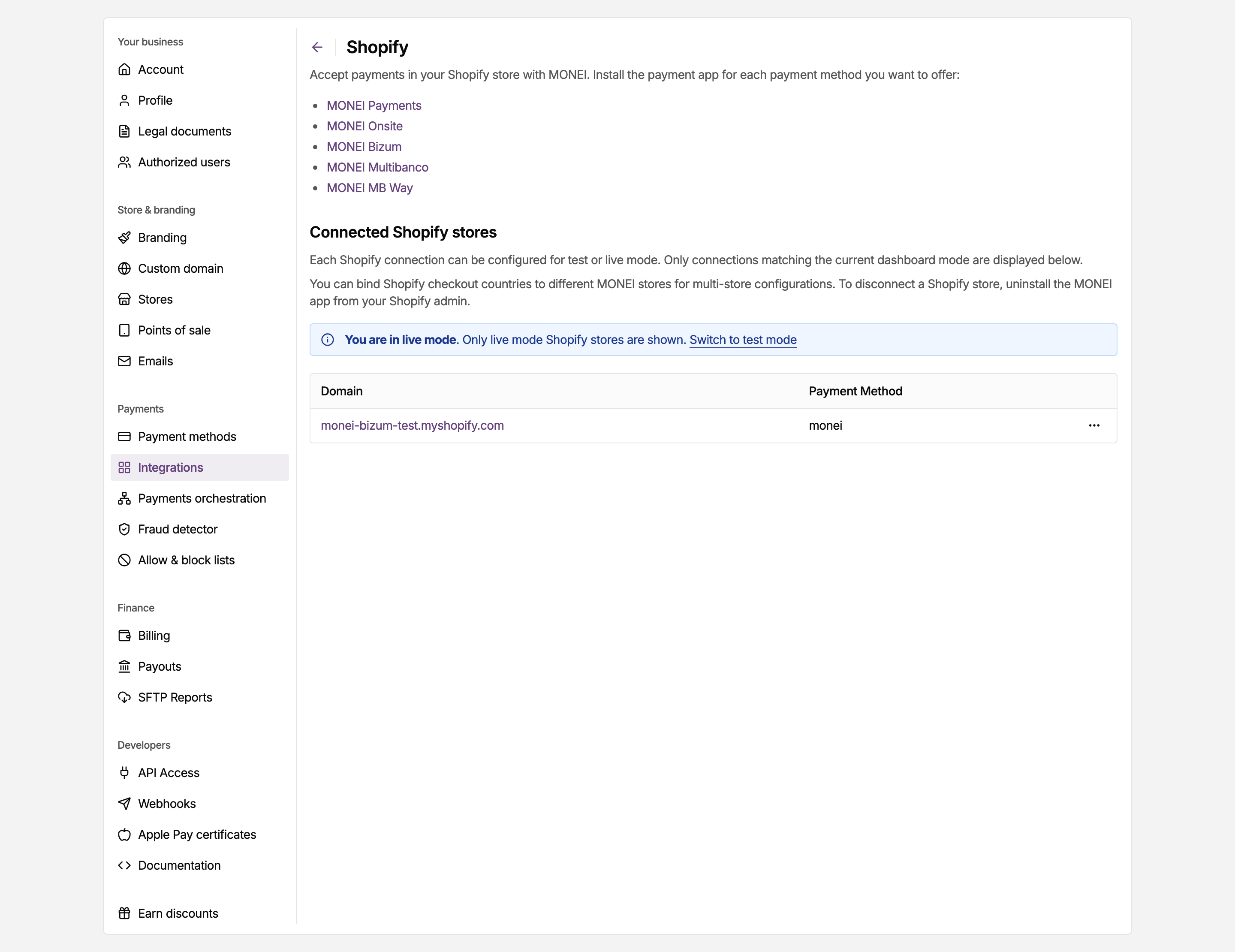Click the Payment Method column header
Viewport: 1235px width, 952px height.
click(x=855, y=391)
